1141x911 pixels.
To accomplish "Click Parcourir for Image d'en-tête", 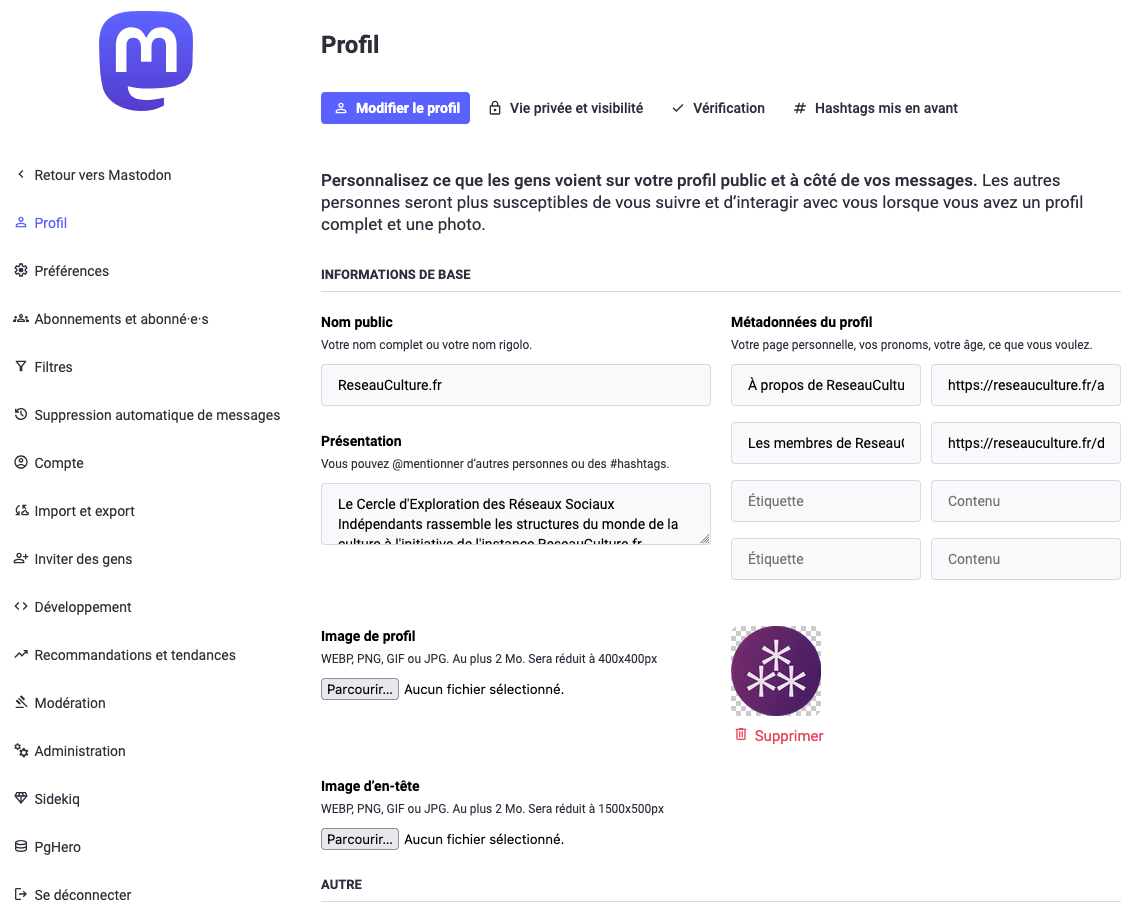I will [359, 839].
